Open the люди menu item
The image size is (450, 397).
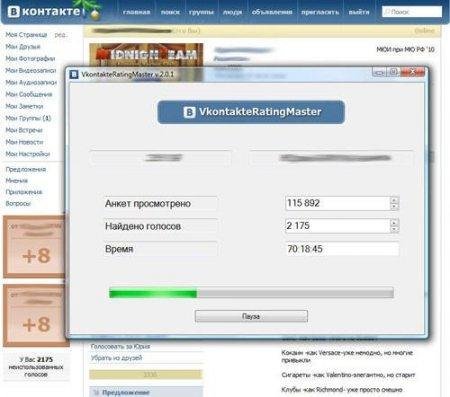(232, 12)
